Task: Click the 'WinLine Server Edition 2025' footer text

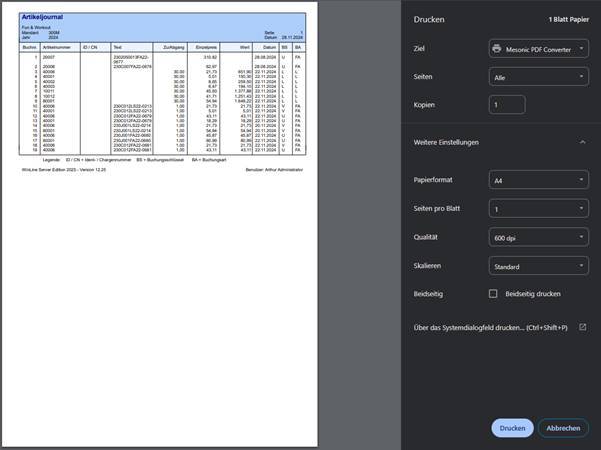Action: tap(64, 170)
